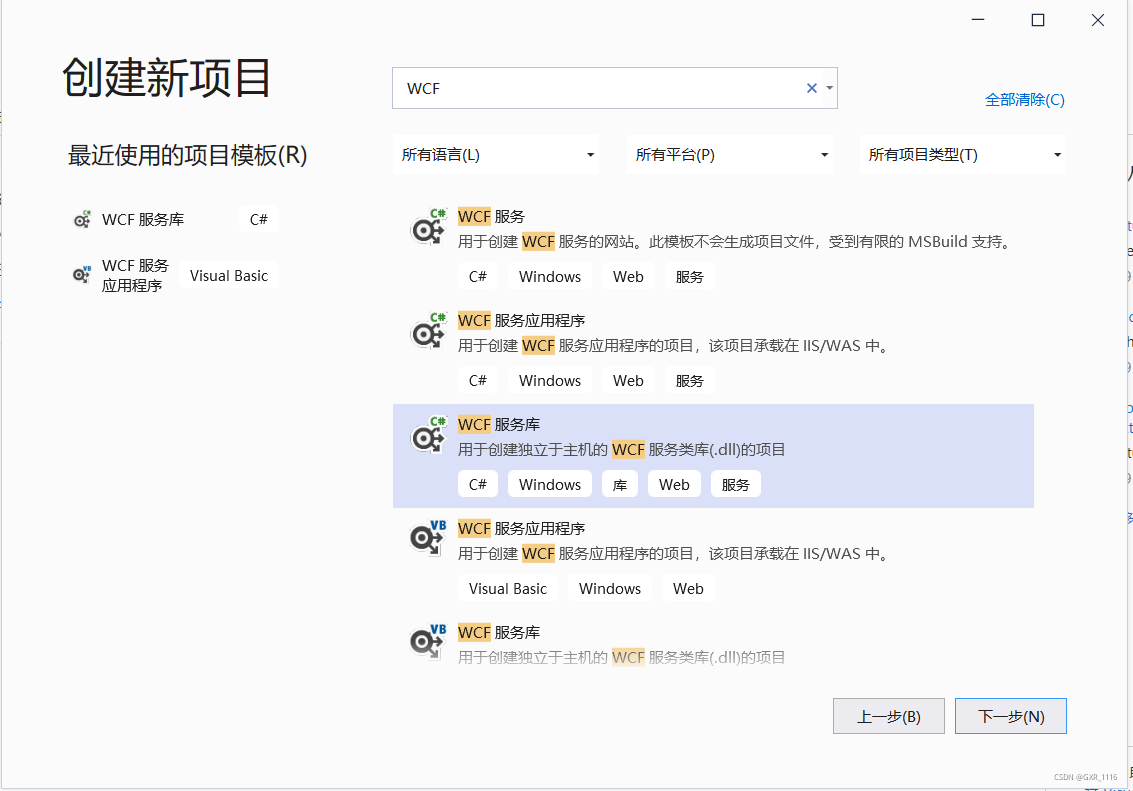Click the C# WCF 服务 template icon
This screenshot has height=791, width=1133.
(428, 228)
